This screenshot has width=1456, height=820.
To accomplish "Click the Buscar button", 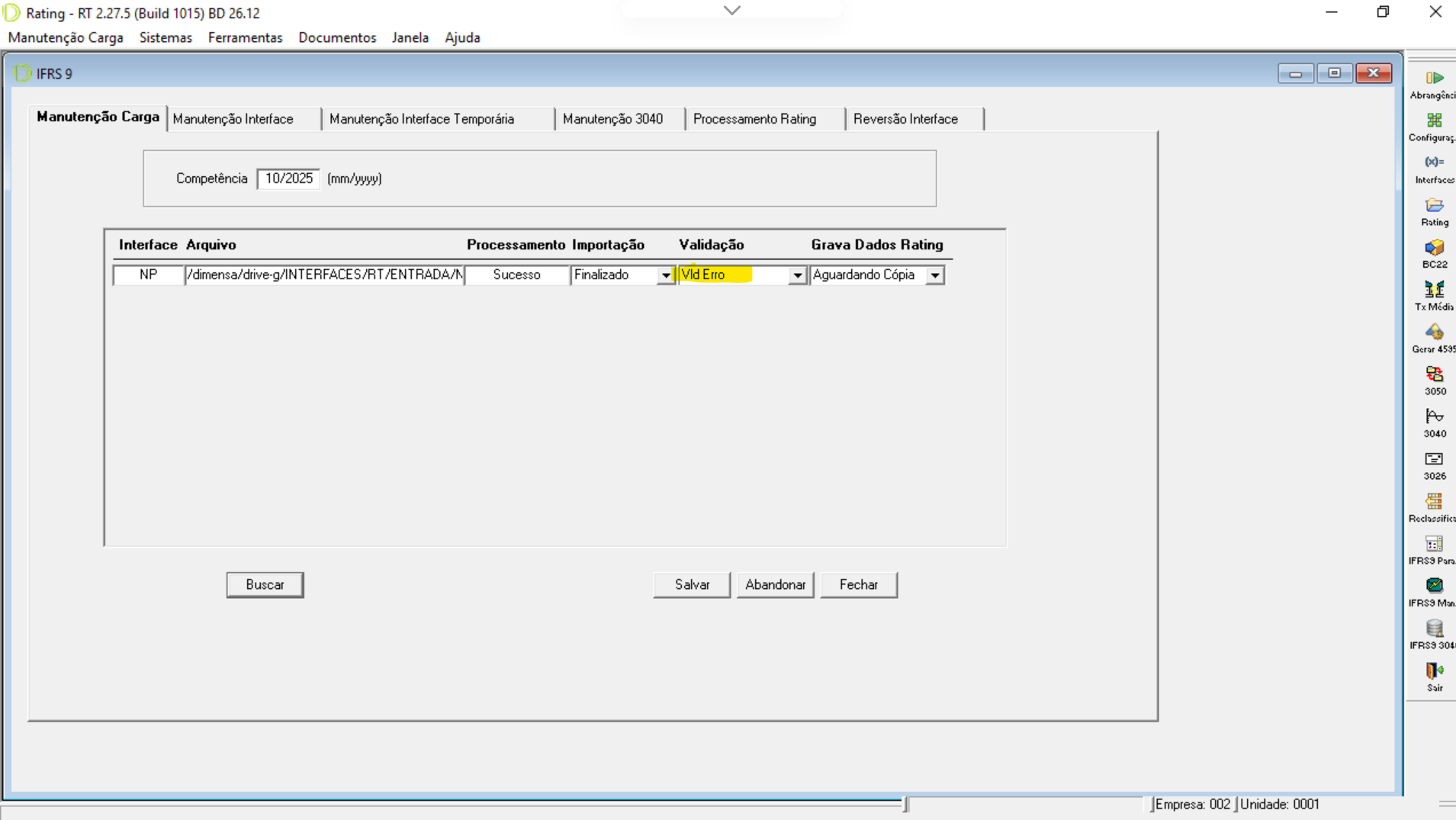I will tap(265, 585).
